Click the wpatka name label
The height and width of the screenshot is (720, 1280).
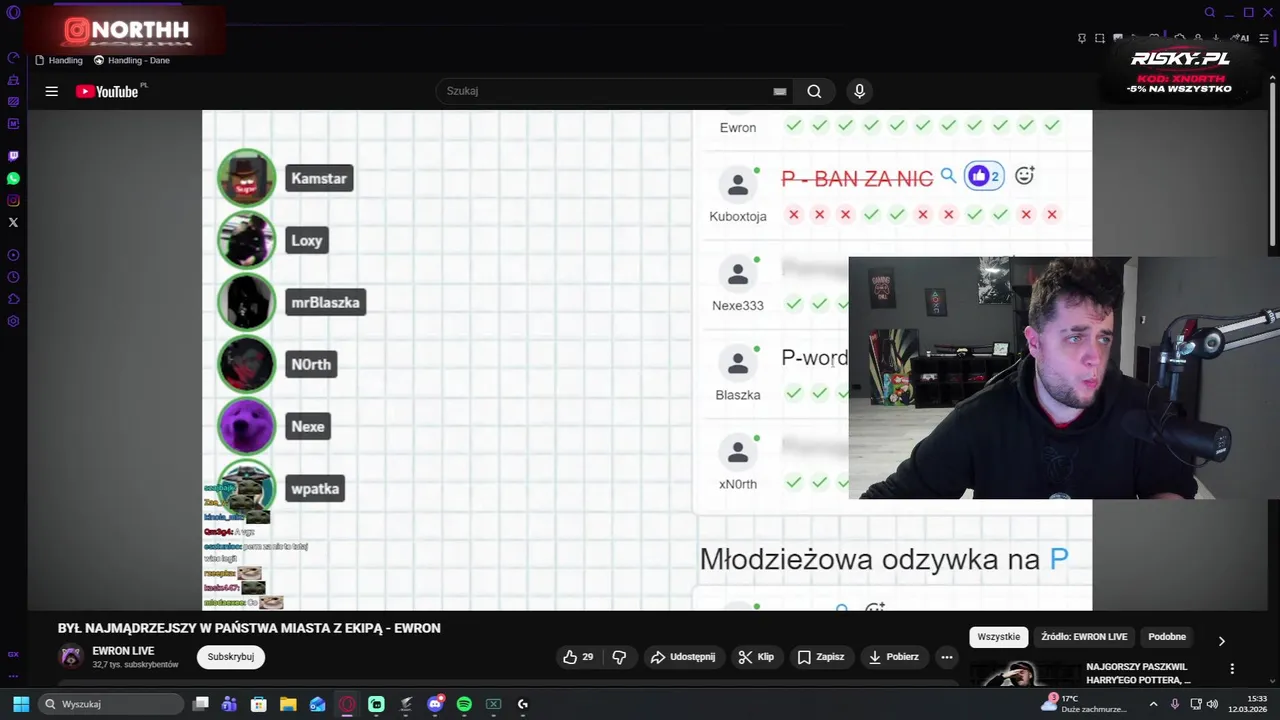(x=315, y=488)
